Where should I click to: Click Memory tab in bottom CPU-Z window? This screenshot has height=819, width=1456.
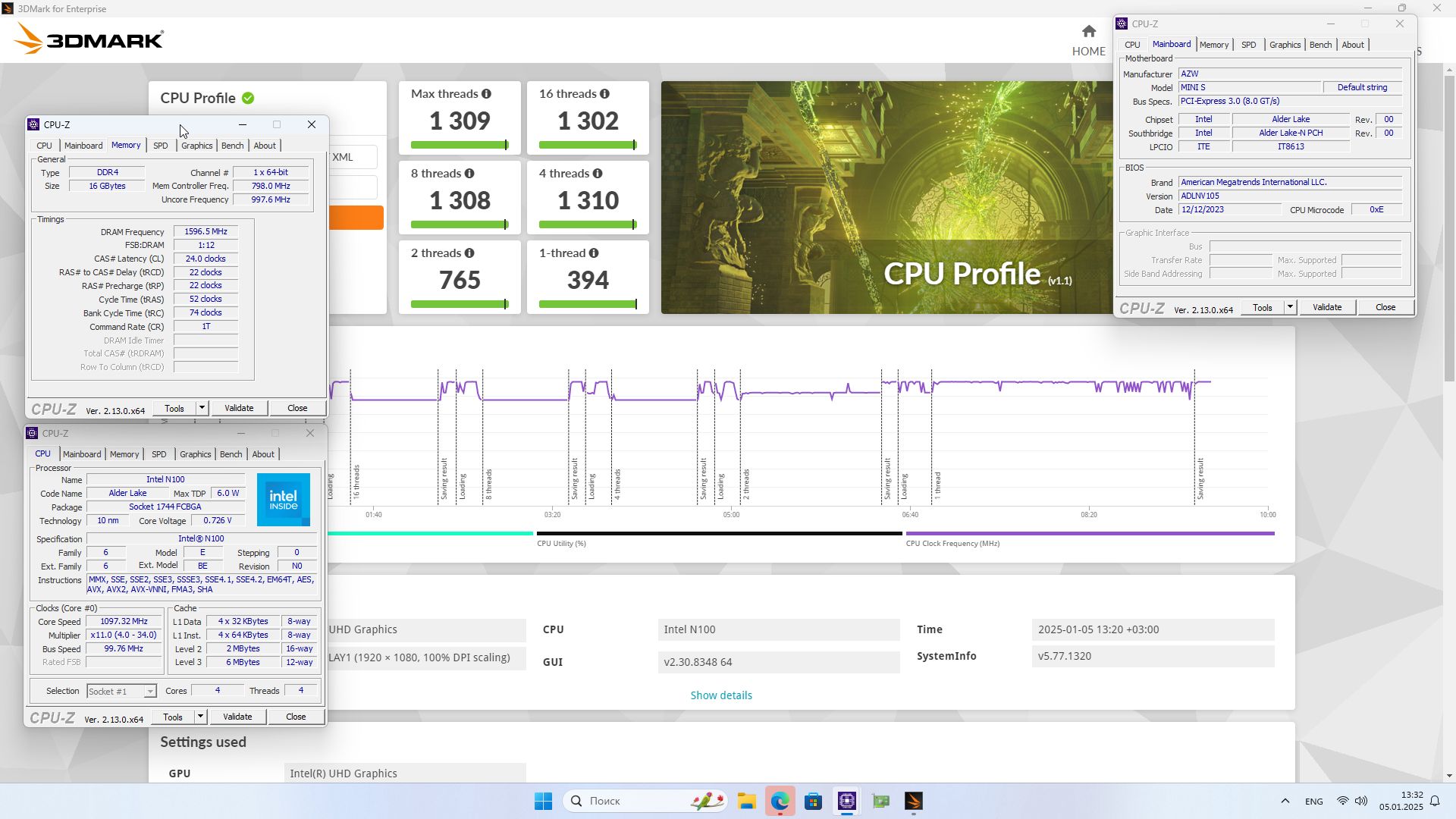[124, 454]
